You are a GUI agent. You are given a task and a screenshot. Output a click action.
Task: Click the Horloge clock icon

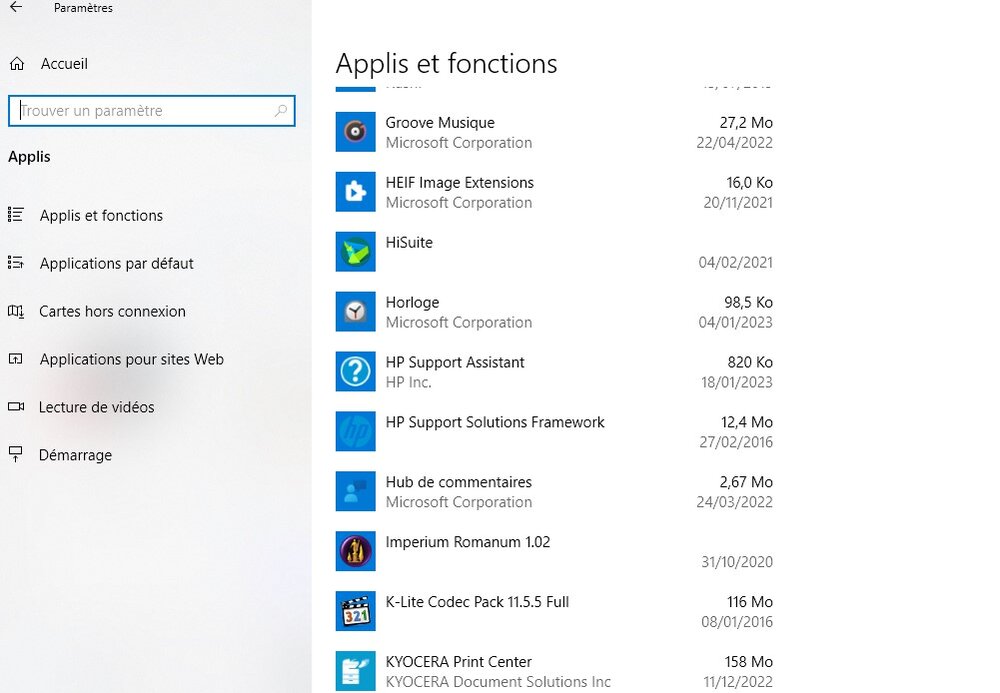click(x=355, y=312)
